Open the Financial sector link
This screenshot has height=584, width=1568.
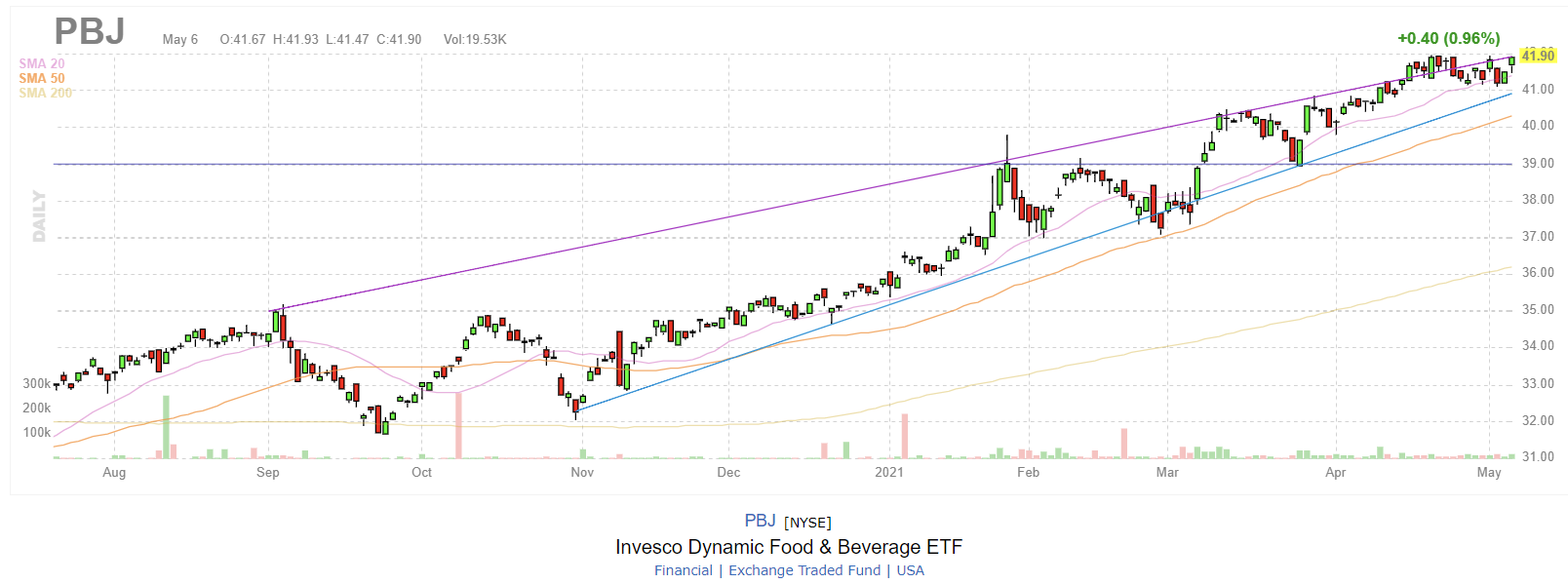pyautogui.click(x=684, y=570)
